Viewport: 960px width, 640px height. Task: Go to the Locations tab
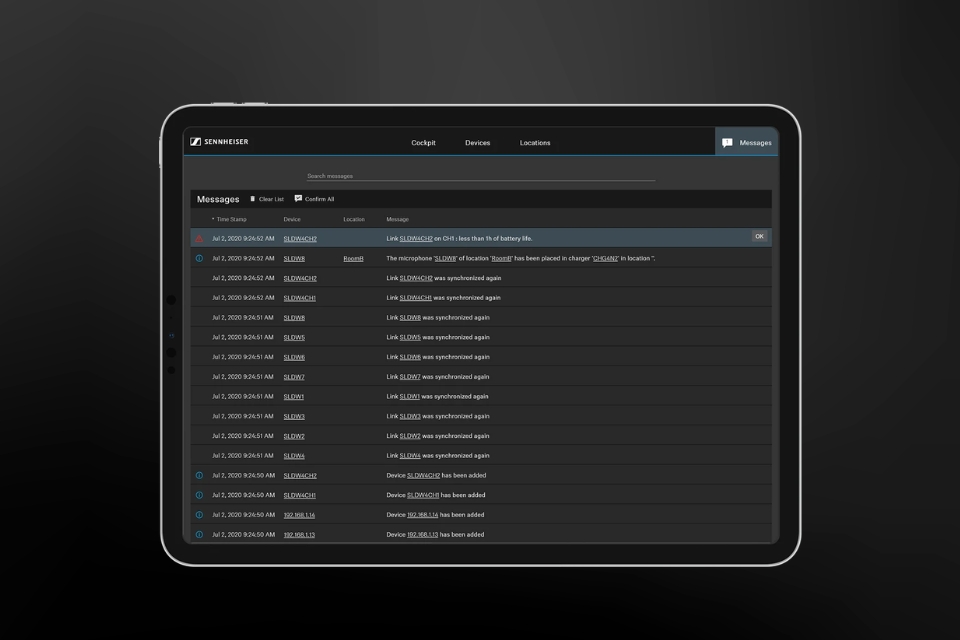tap(535, 143)
